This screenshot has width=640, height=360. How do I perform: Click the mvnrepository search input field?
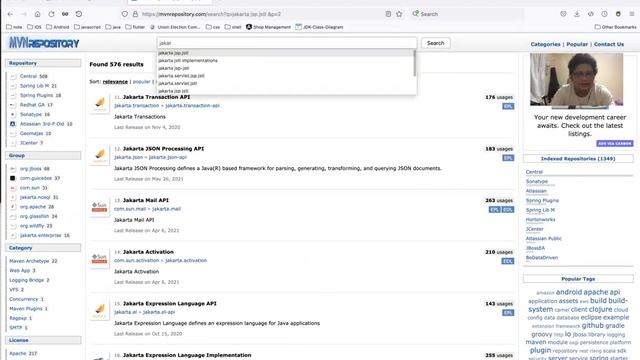tap(287, 43)
